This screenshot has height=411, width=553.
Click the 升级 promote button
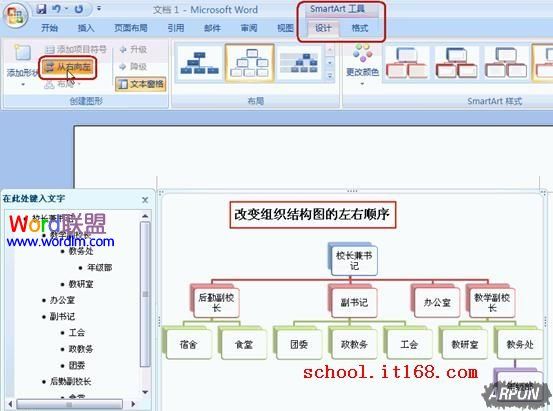[x=133, y=49]
